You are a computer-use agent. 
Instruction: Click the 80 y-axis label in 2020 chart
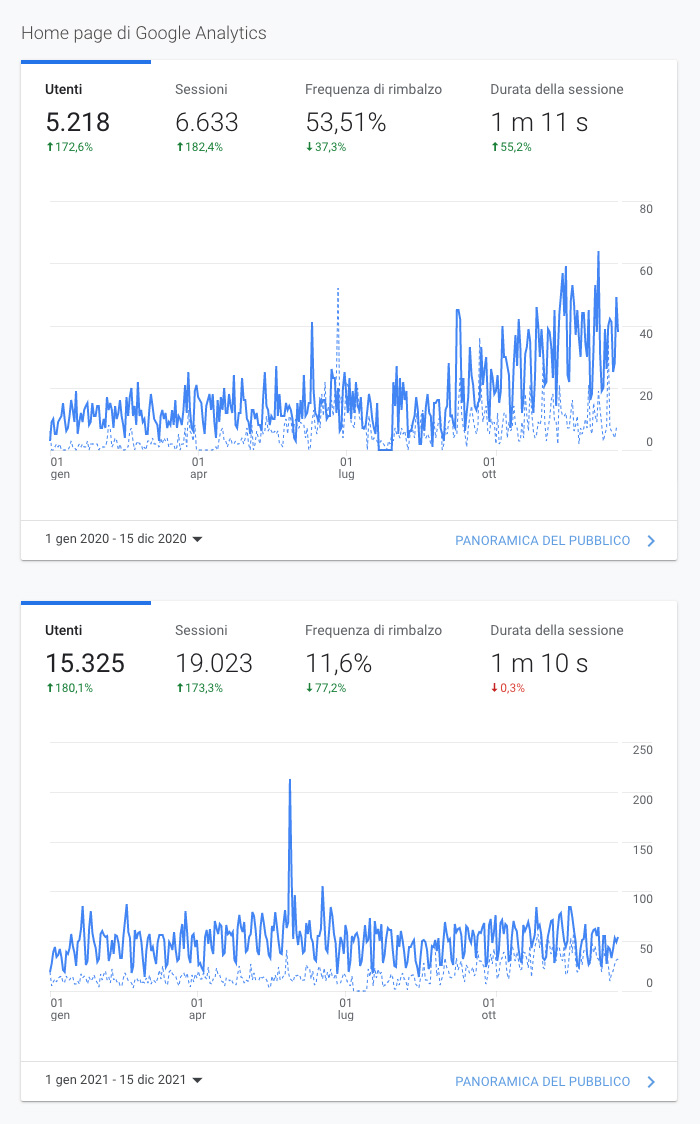tap(646, 209)
